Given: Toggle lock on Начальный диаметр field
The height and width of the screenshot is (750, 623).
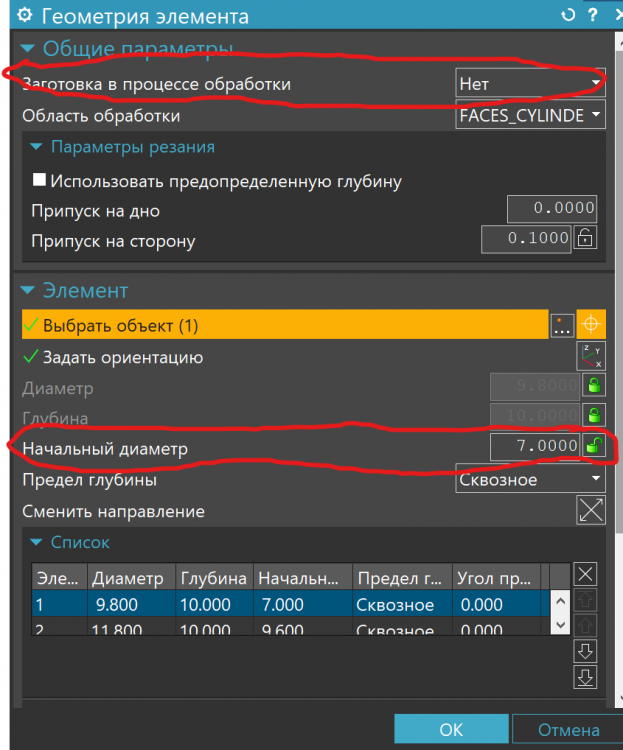Looking at the screenshot, I should 594,447.
